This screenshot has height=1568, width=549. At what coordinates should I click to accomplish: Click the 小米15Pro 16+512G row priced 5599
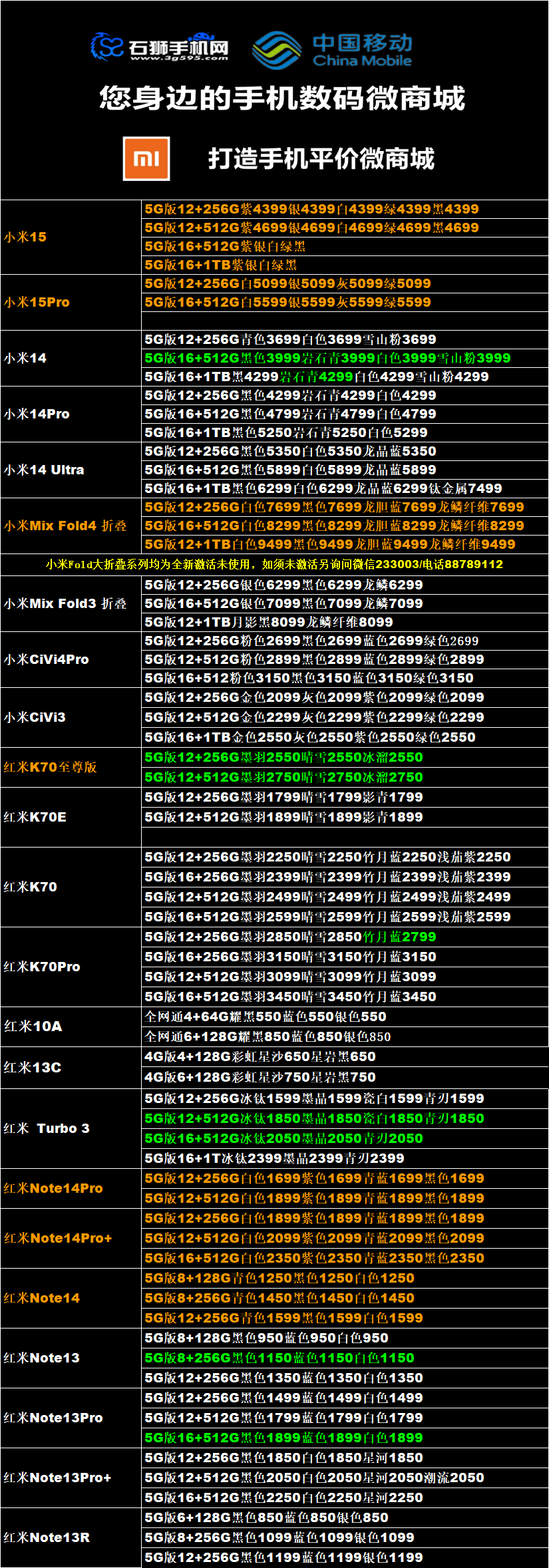click(345, 302)
